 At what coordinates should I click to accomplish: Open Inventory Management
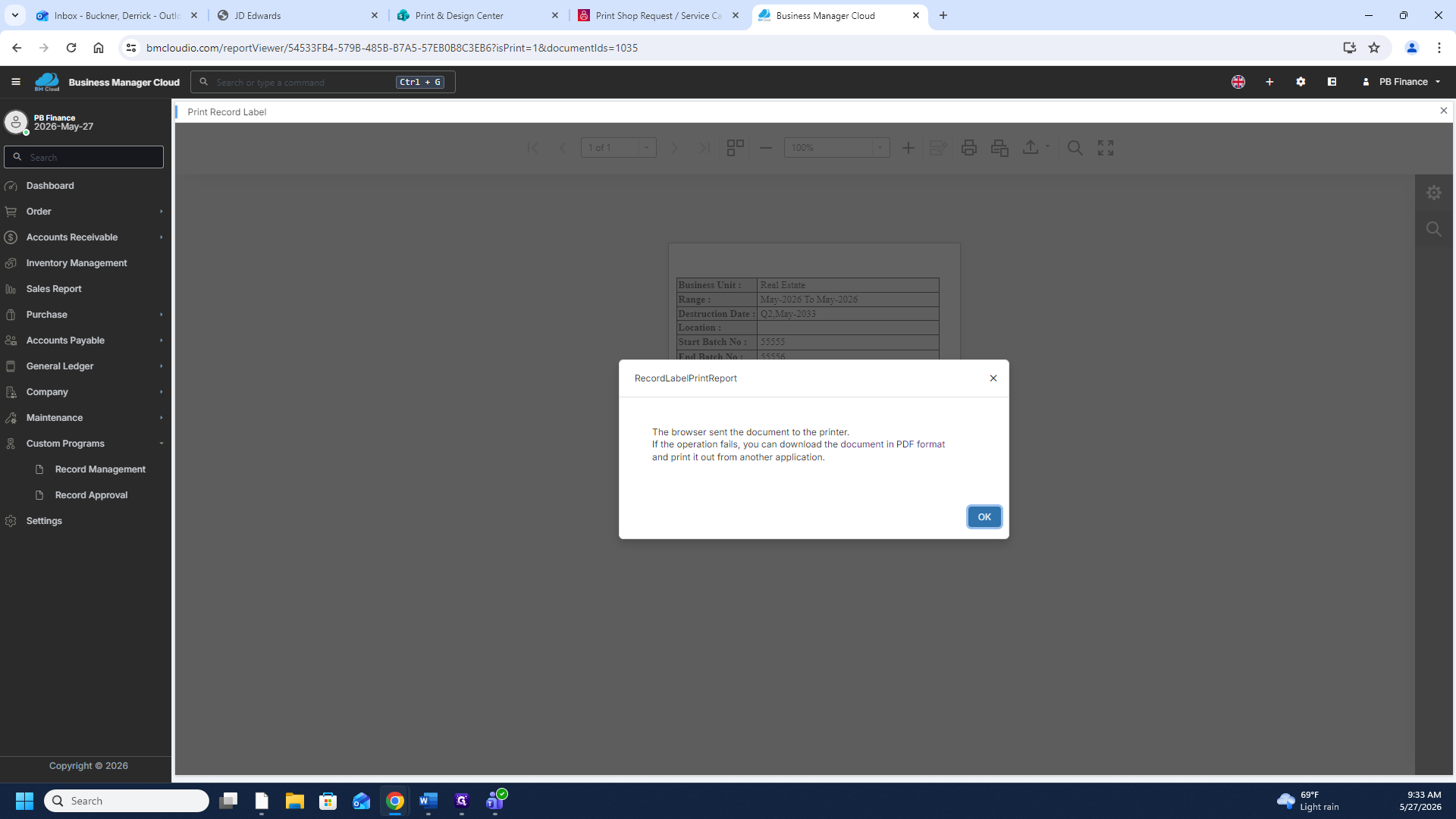pyautogui.click(x=77, y=263)
